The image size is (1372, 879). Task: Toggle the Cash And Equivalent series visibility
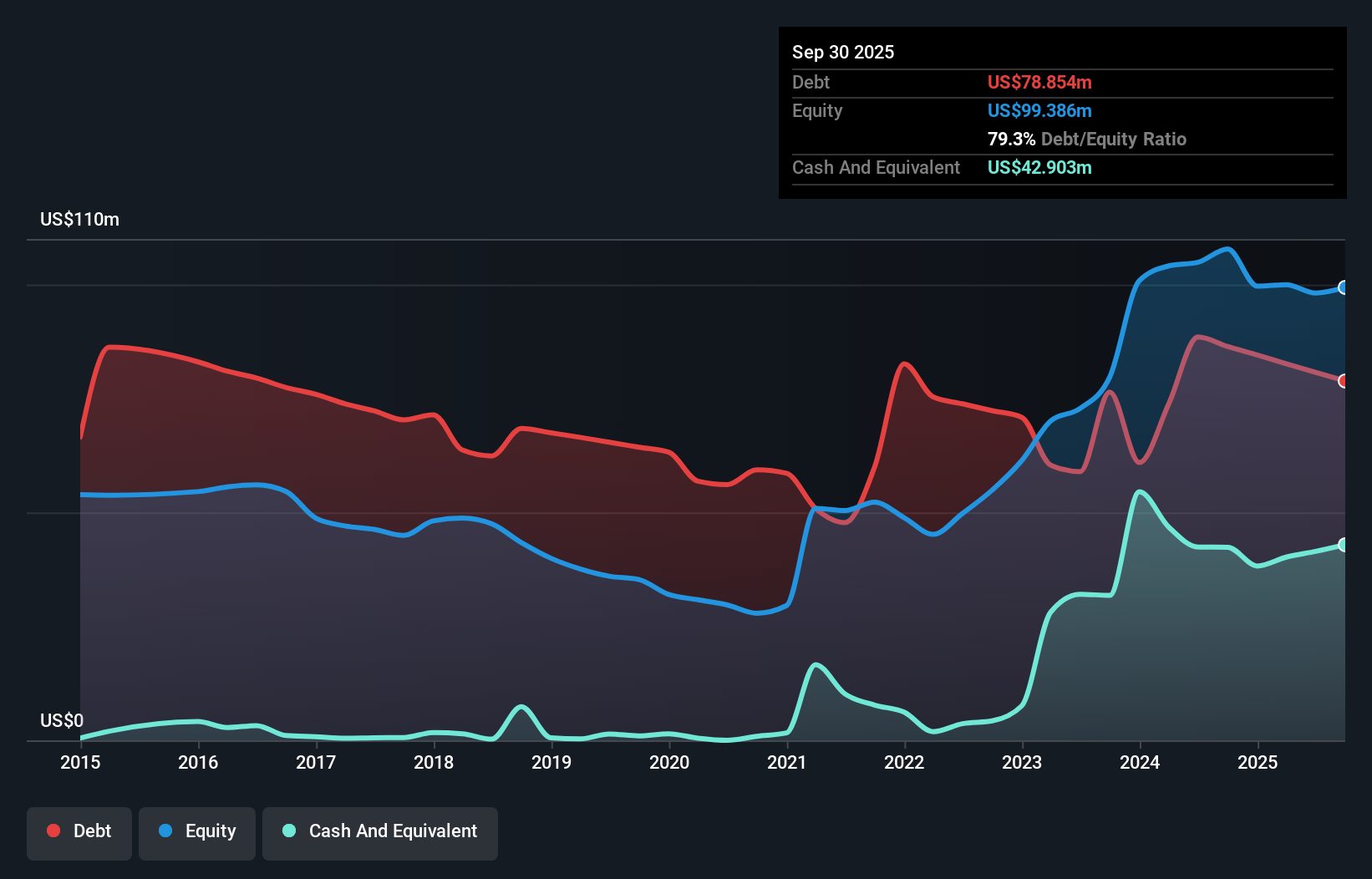click(x=380, y=833)
